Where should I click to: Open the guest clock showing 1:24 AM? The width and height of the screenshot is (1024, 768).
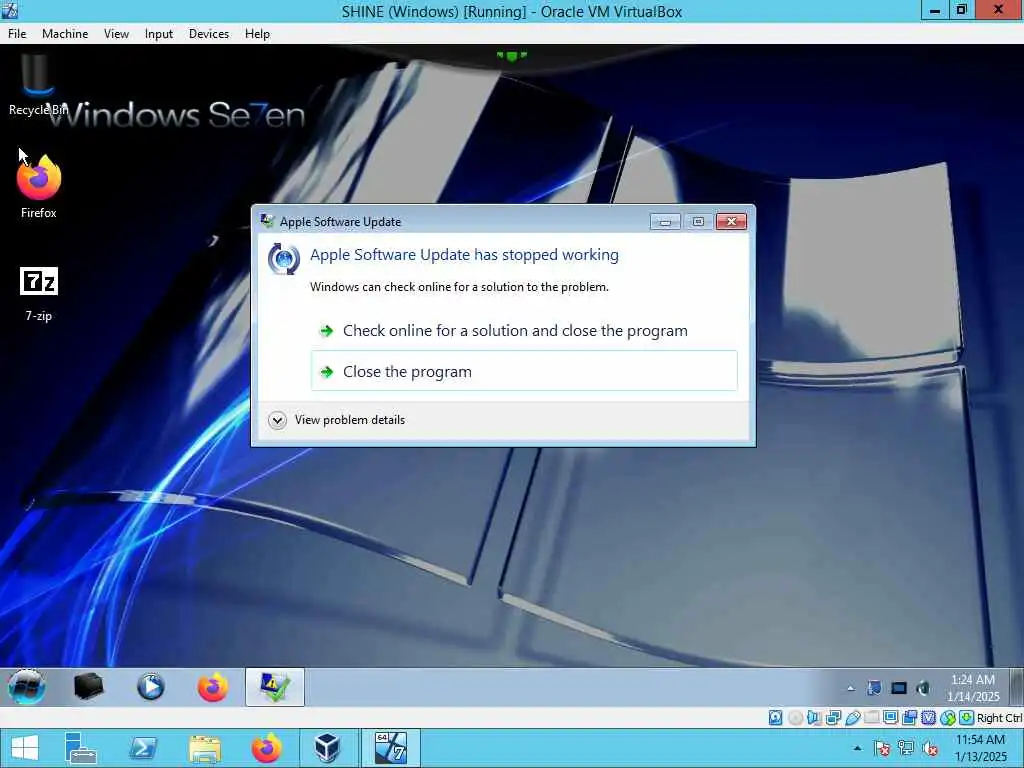point(972,688)
